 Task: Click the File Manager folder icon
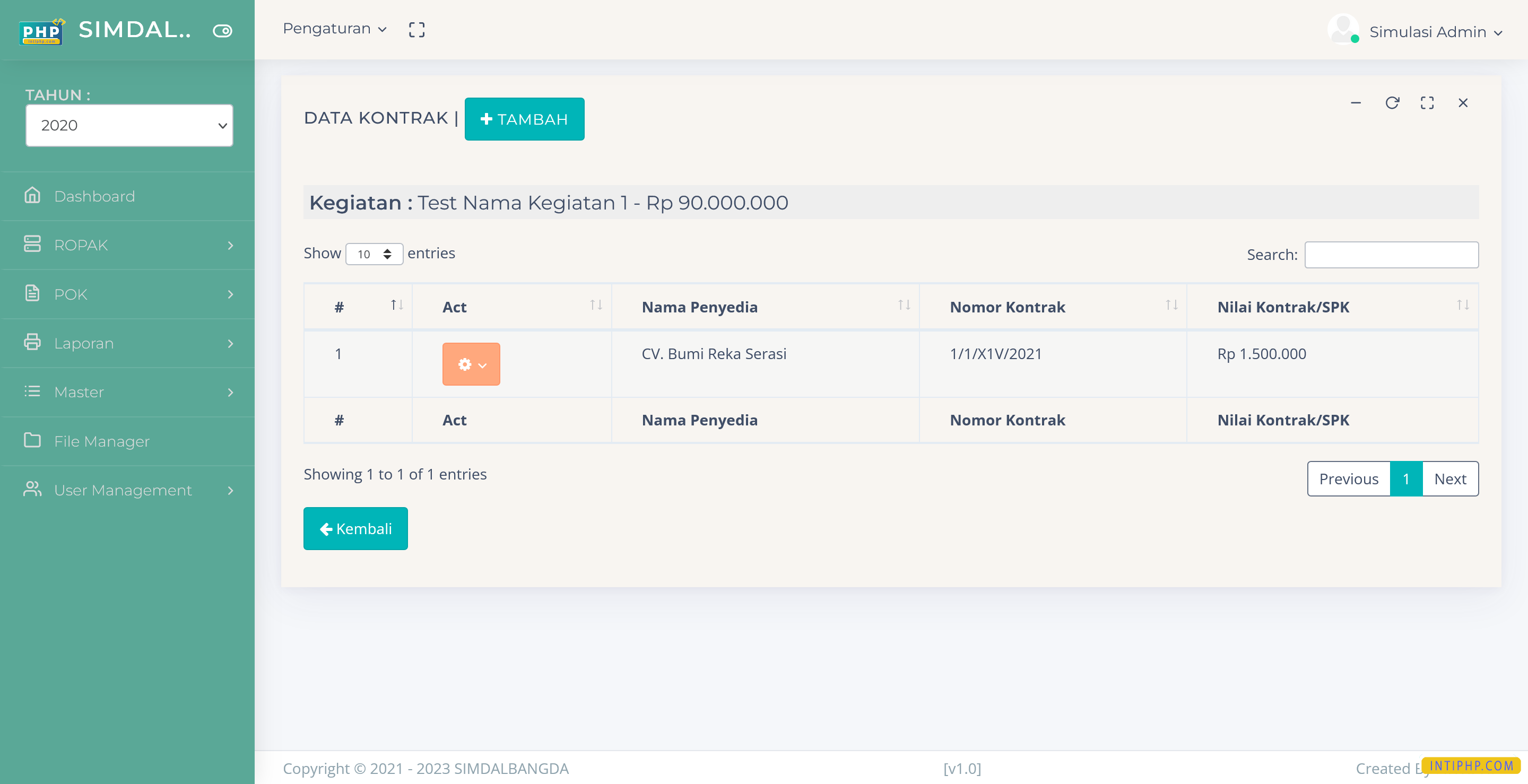point(32,440)
